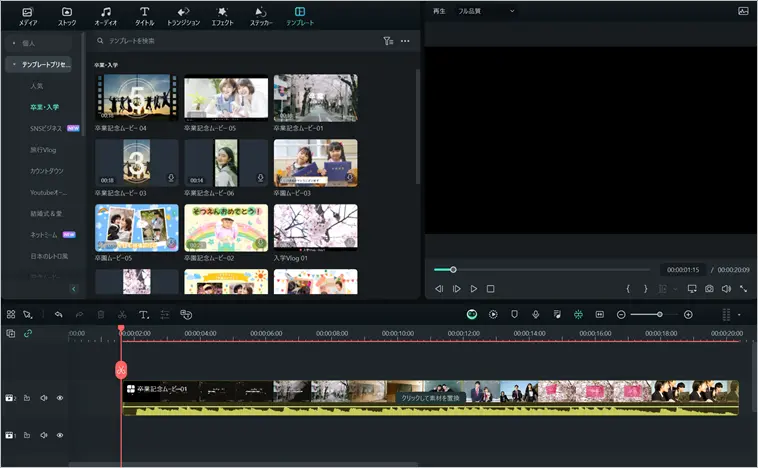This screenshot has height=468, width=758.
Task: Select the 卒園ムービー-05 template thumbnail
Action: (137, 228)
